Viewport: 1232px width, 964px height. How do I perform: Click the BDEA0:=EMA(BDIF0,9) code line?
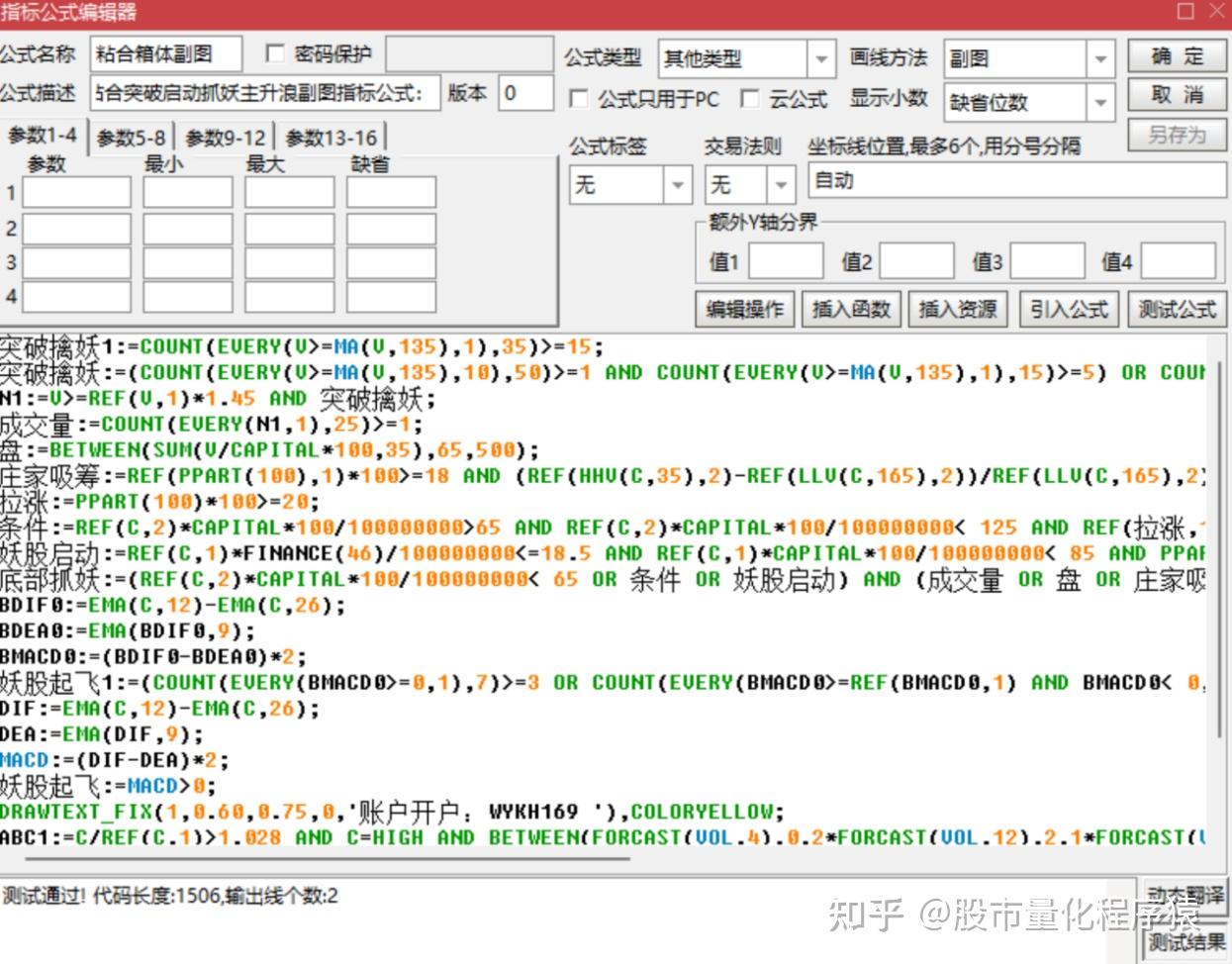click(128, 631)
